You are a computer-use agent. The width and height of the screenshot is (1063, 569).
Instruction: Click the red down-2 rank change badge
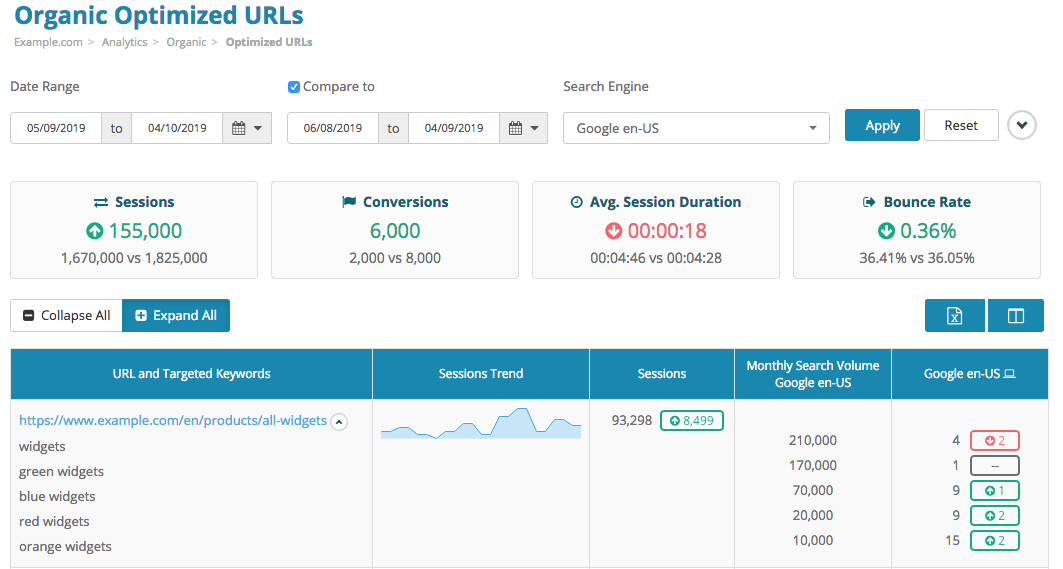coord(994,440)
